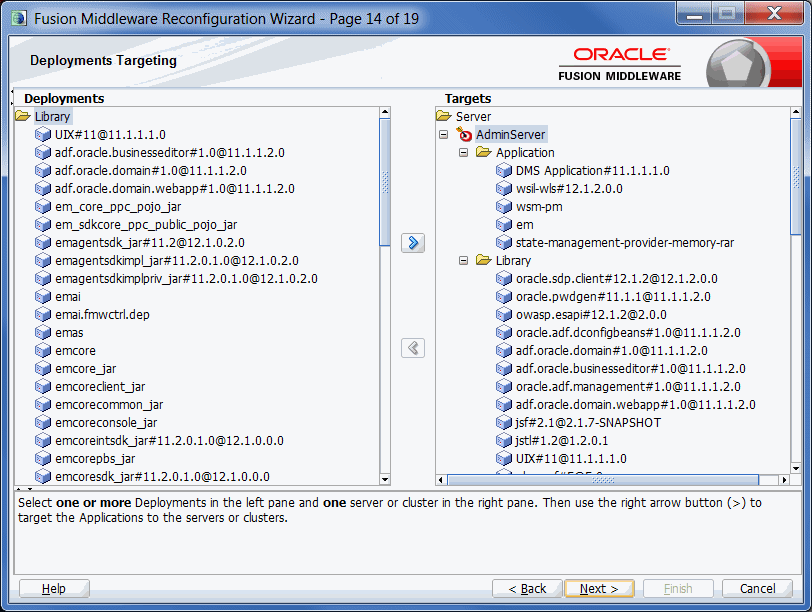812x612 pixels.
Task: Click the Application folder icon under AdminServer
Action: 484,152
